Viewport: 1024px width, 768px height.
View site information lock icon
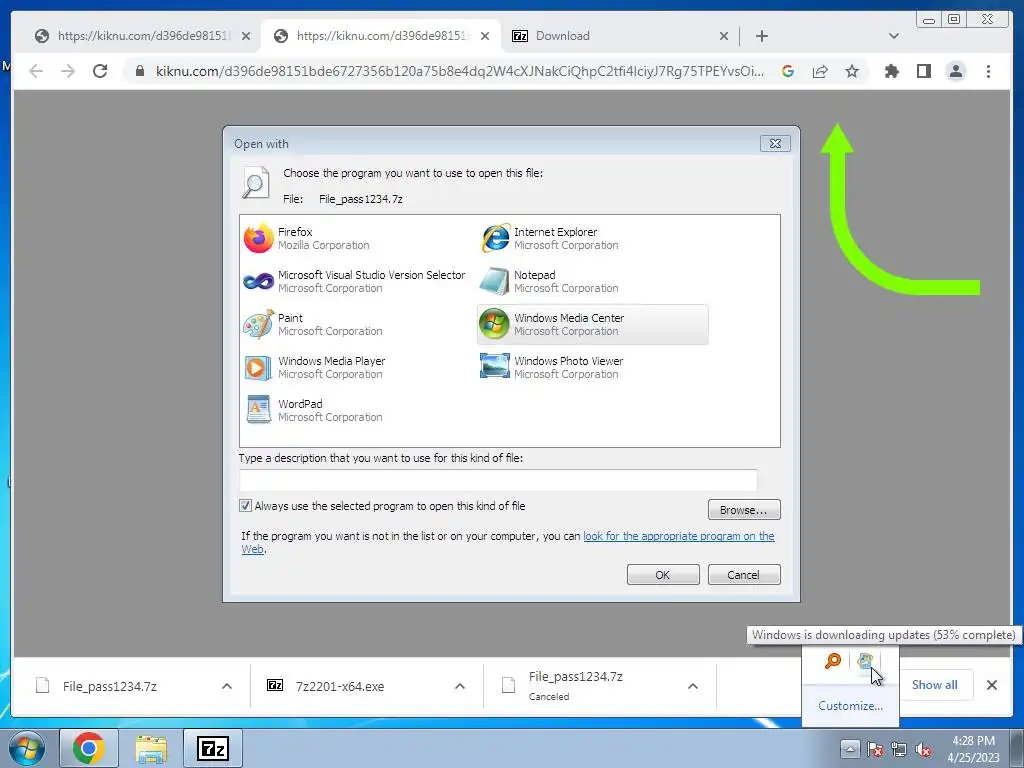[139, 71]
